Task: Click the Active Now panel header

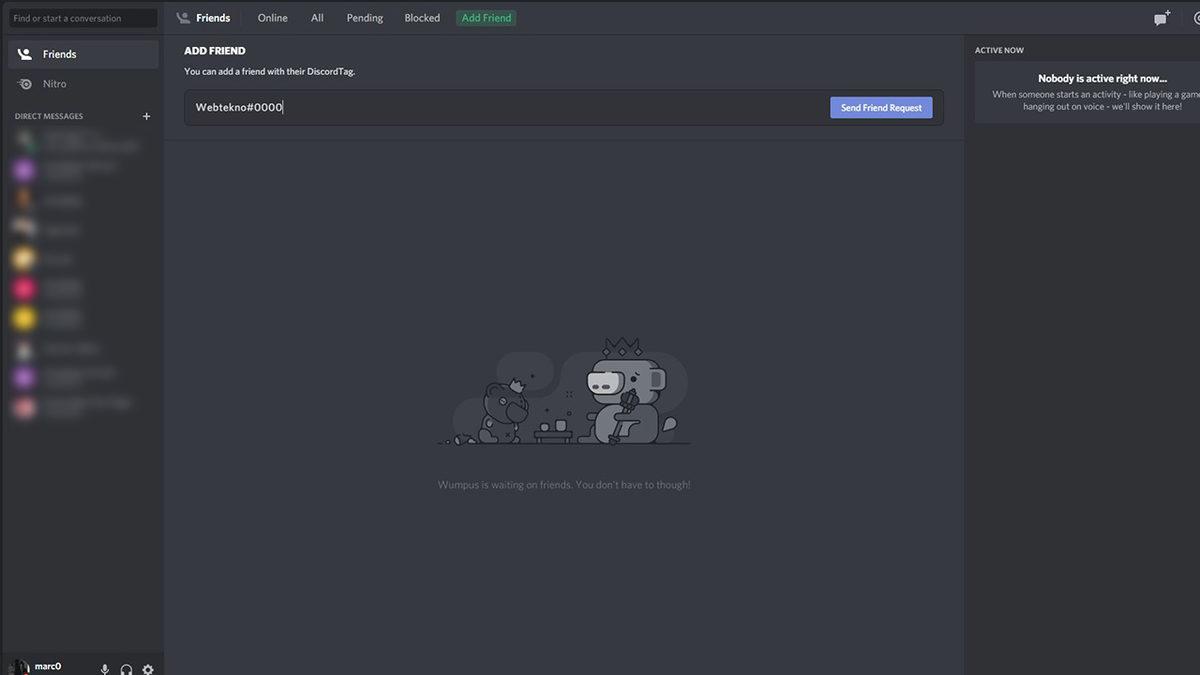Action: [999, 49]
